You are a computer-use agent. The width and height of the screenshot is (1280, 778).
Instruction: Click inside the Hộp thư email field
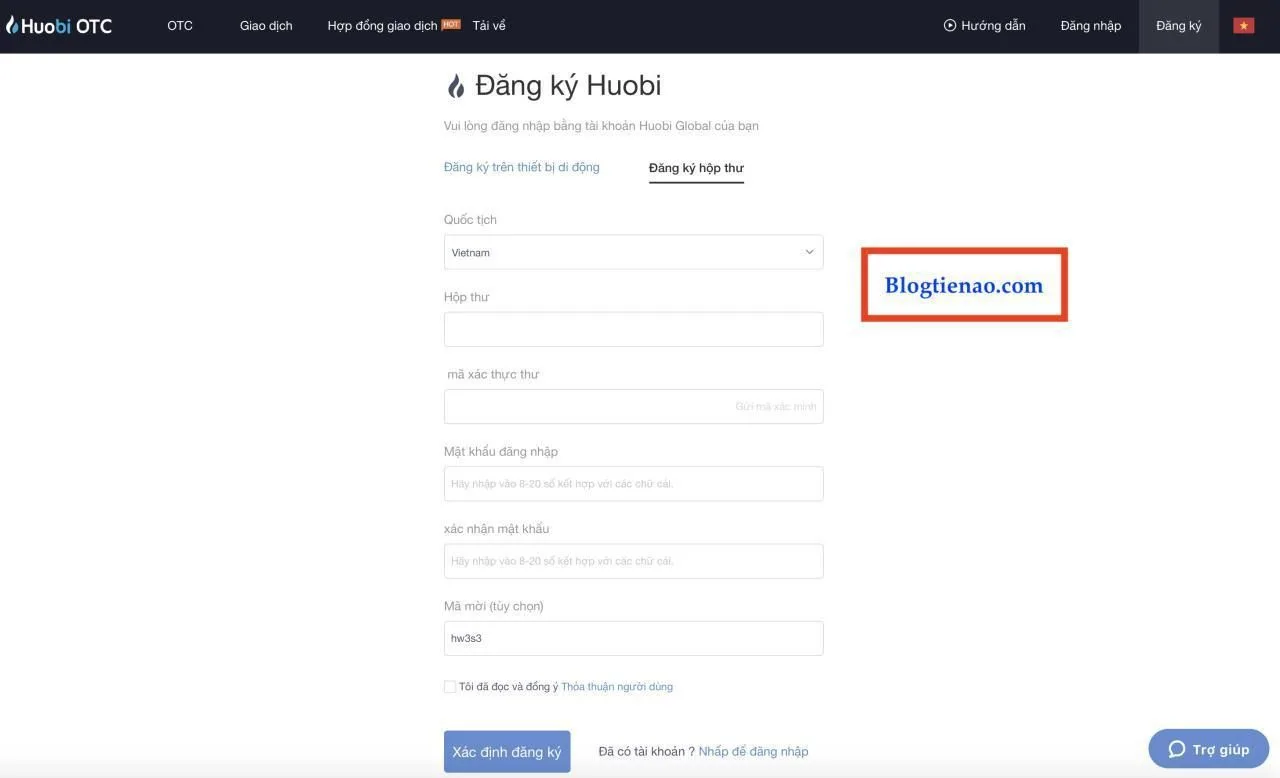pos(633,328)
